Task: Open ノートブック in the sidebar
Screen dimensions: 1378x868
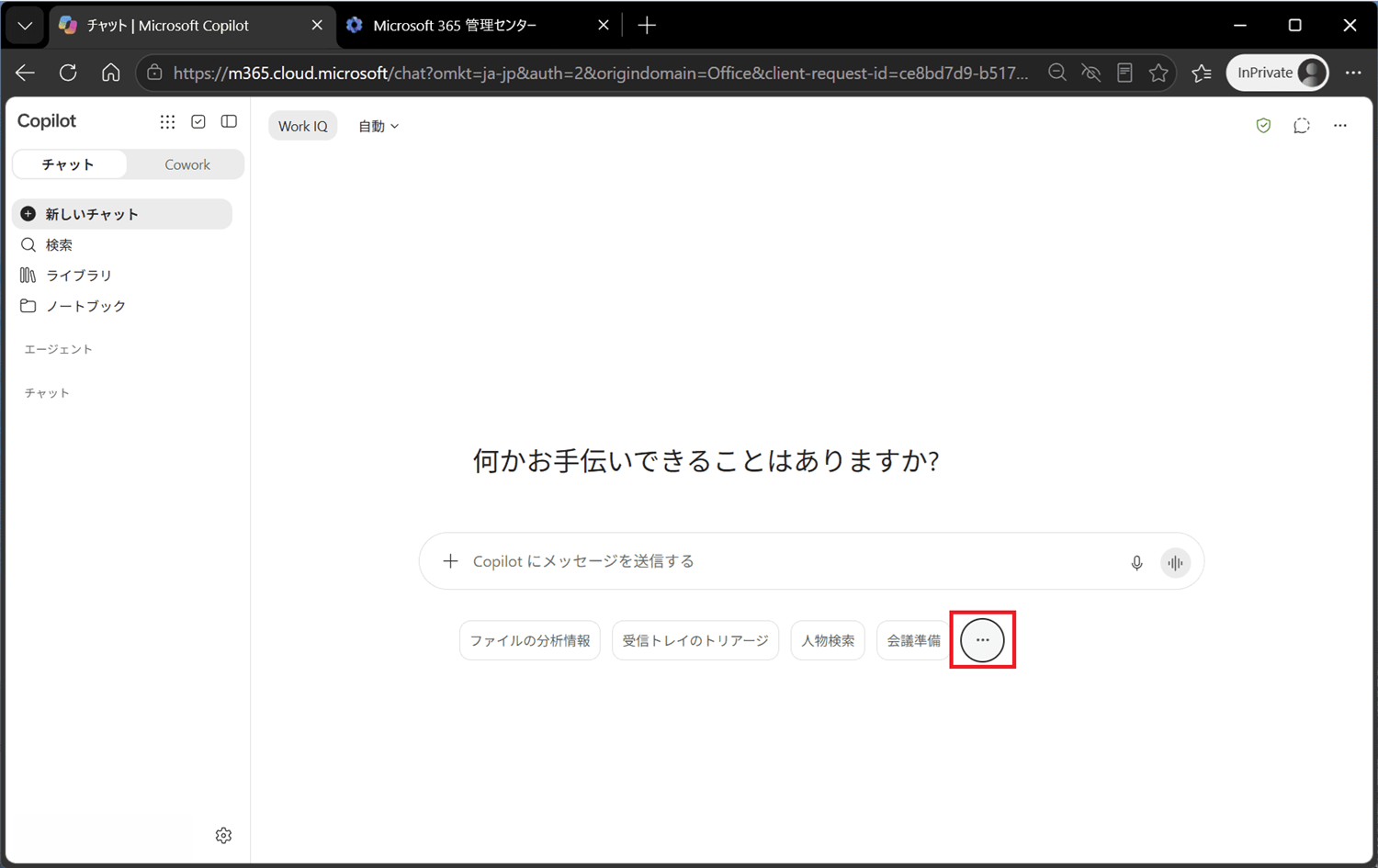Action: click(122, 306)
